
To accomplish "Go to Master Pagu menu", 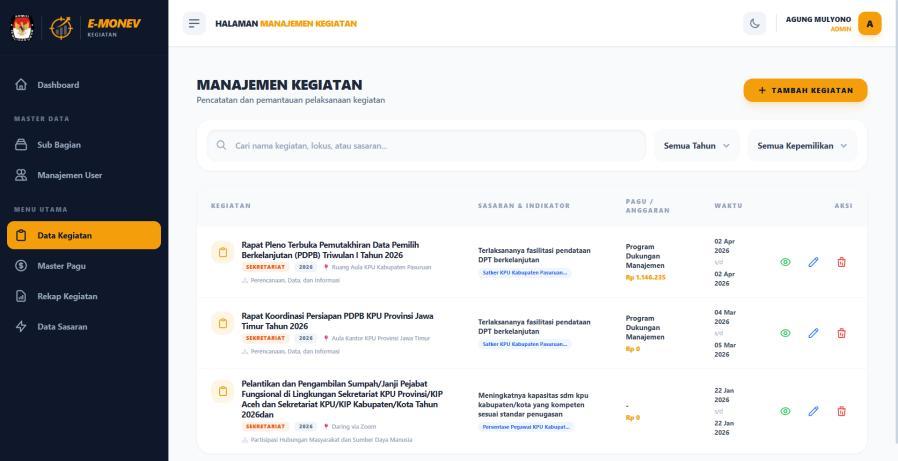I will tap(63, 266).
